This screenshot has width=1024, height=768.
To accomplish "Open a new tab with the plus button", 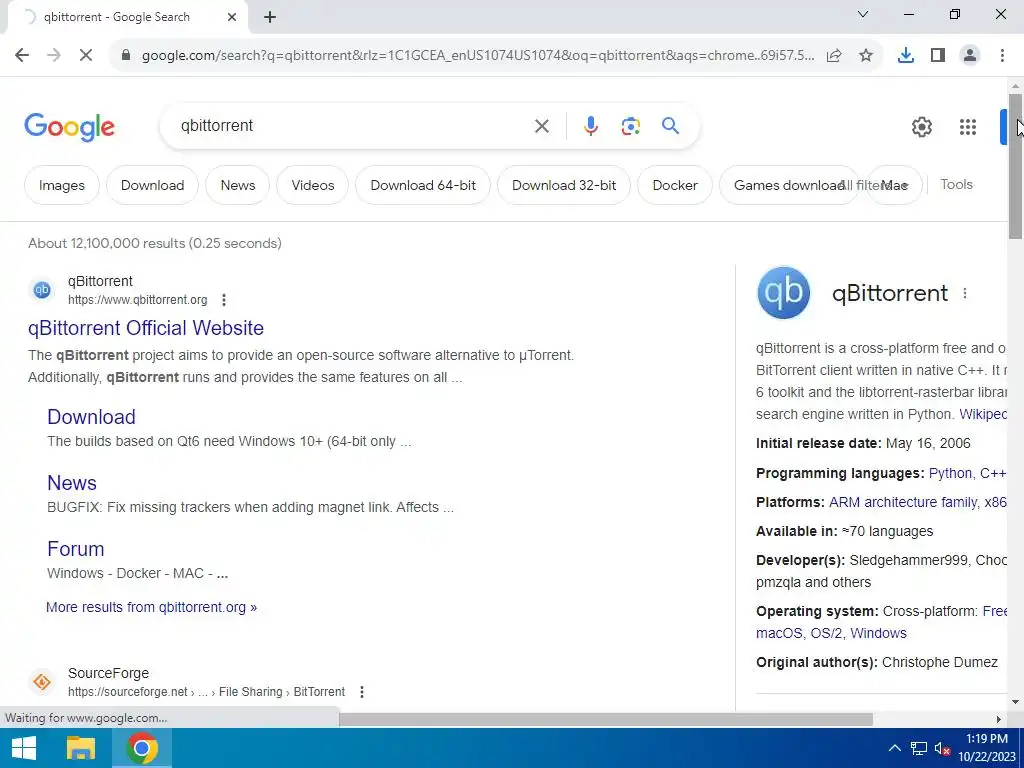I will point(270,17).
